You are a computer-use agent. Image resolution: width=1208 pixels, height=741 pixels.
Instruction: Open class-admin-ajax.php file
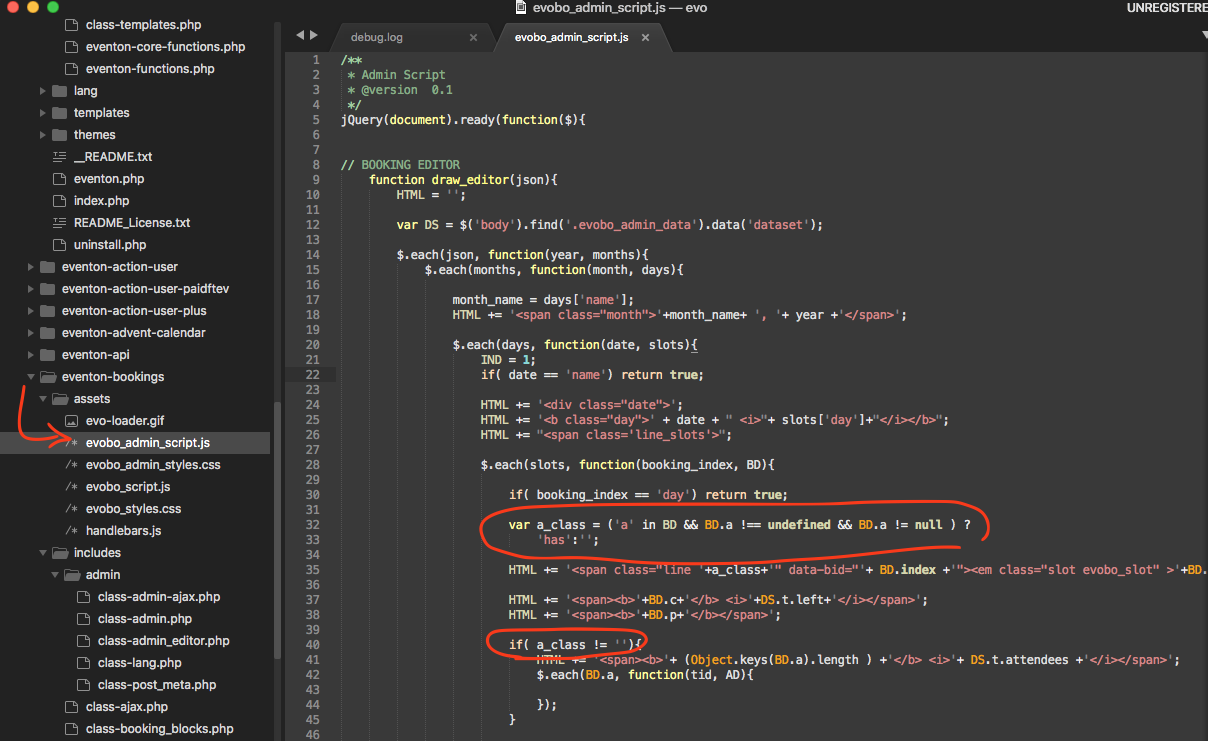(159, 597)
